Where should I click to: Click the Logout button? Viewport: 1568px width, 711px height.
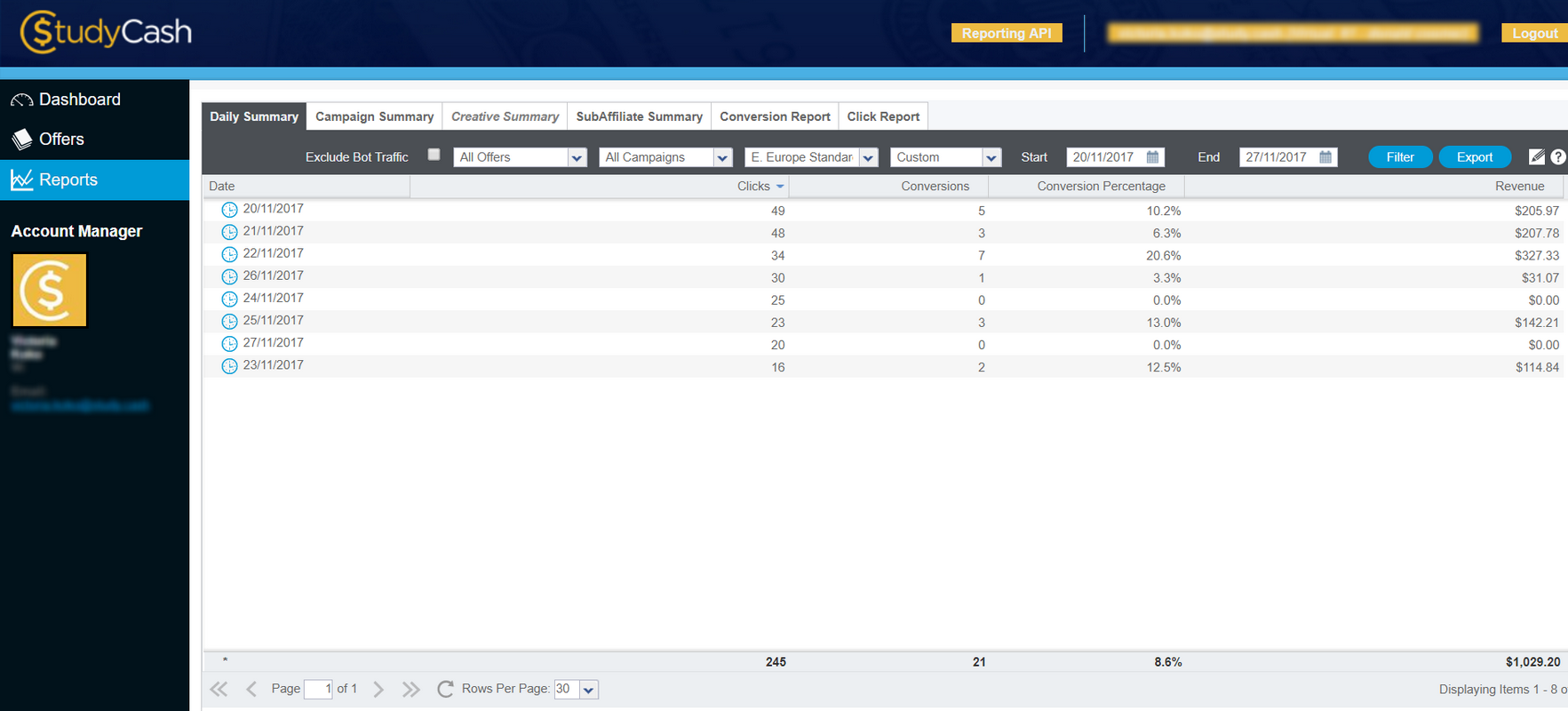[x=1535, y=33]
